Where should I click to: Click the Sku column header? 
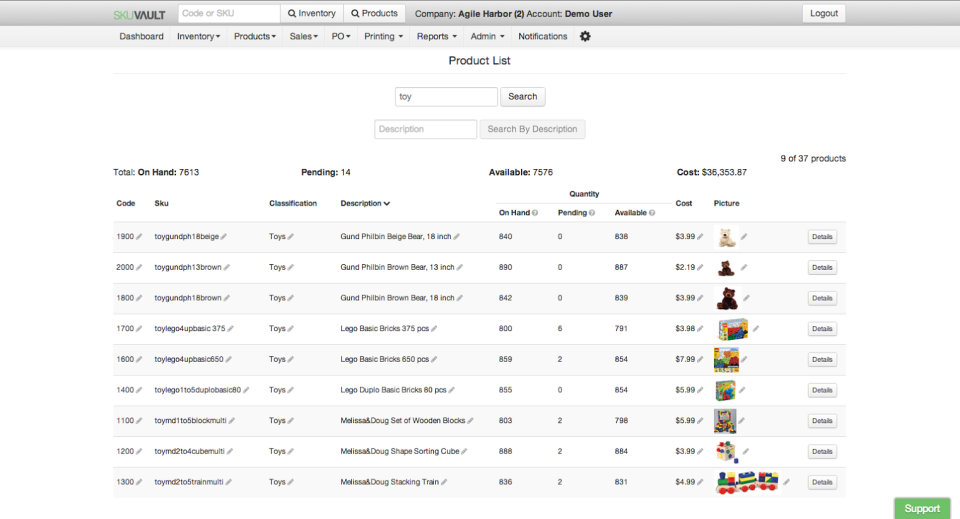[161, 203]
